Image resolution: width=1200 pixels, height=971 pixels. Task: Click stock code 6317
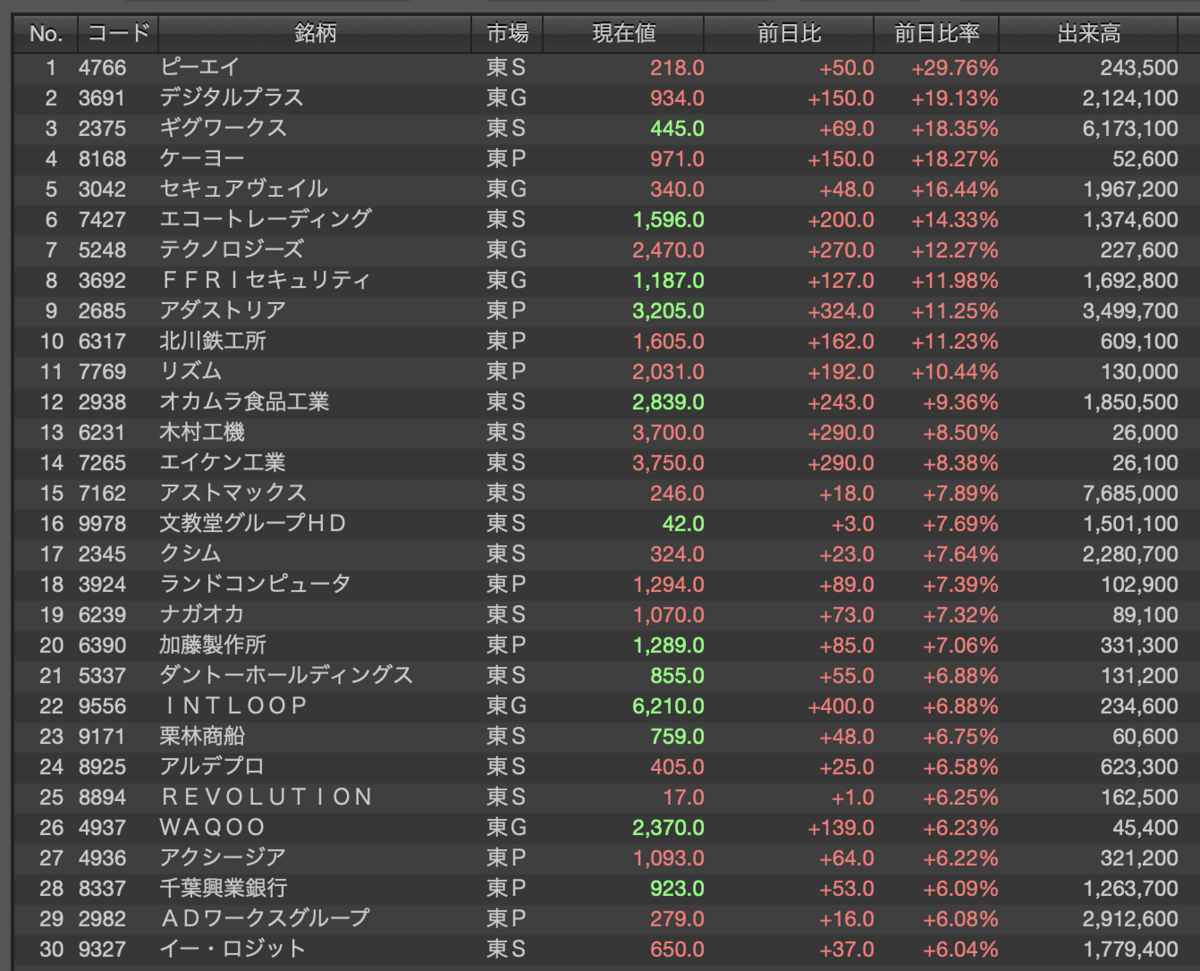click(103, 341)
